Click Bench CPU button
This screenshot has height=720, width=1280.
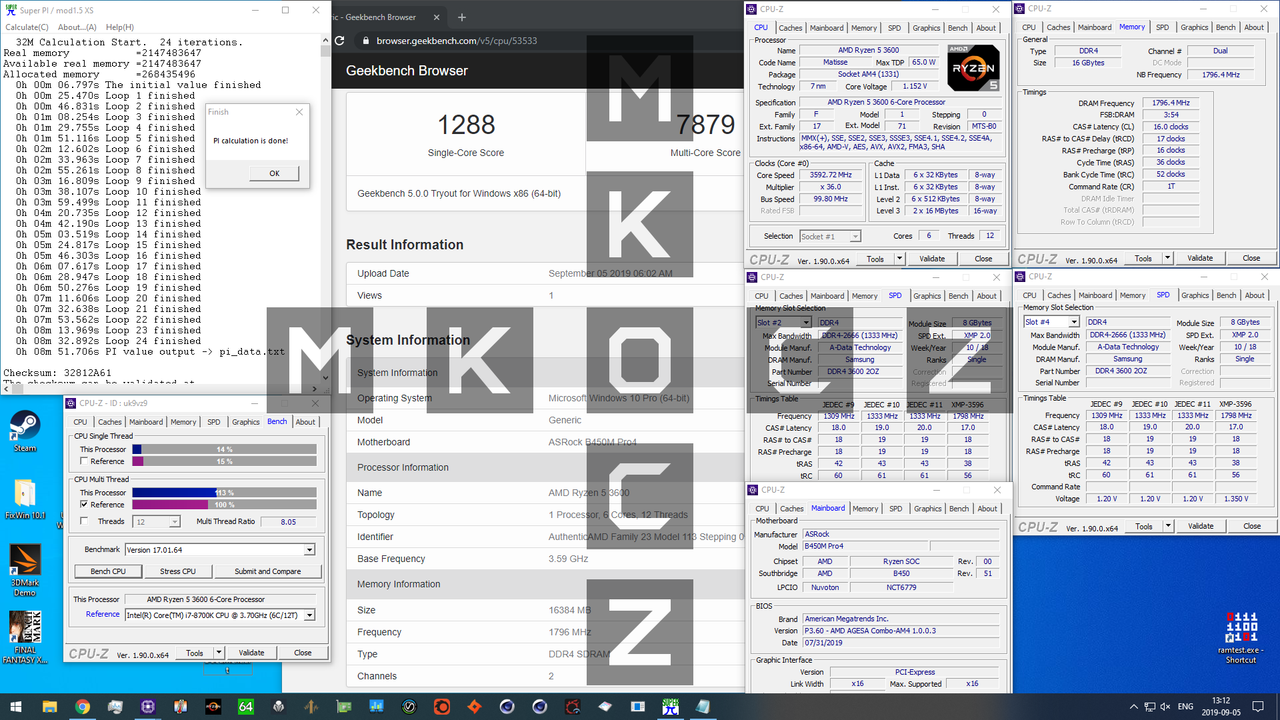pos(108,571)
